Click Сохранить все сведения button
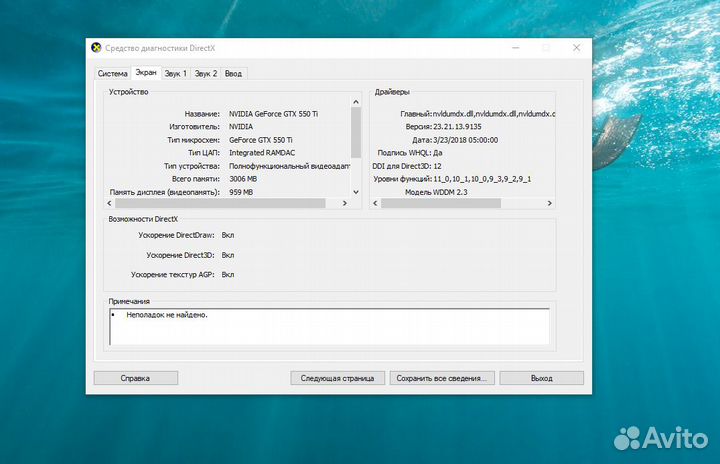This screenshot has width=720, height=464. (x=441, y=378)
